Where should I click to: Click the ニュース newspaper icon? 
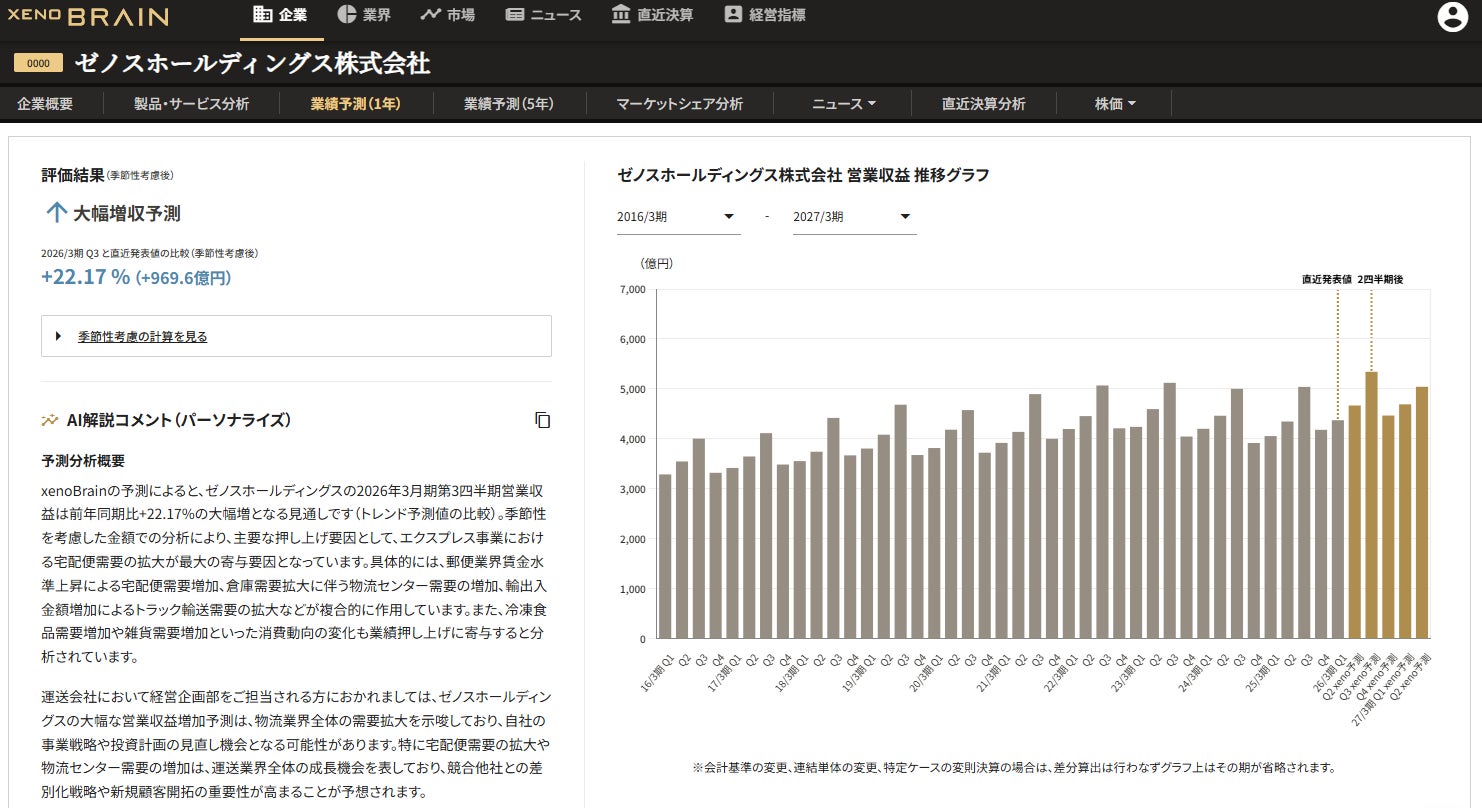(515, 14)
